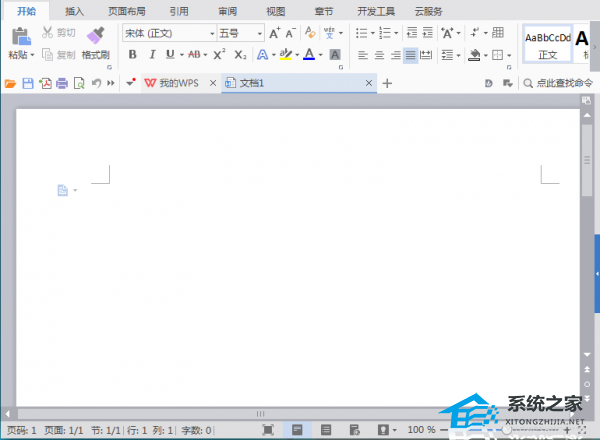
Task: Increase indent icon in paragraph group
Action: point(427,33)
